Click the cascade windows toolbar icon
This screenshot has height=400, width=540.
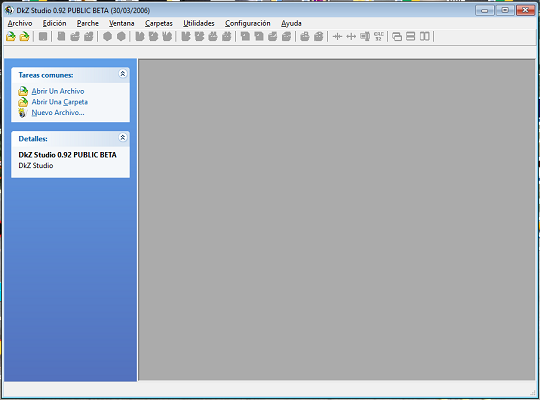click(397, 37)
